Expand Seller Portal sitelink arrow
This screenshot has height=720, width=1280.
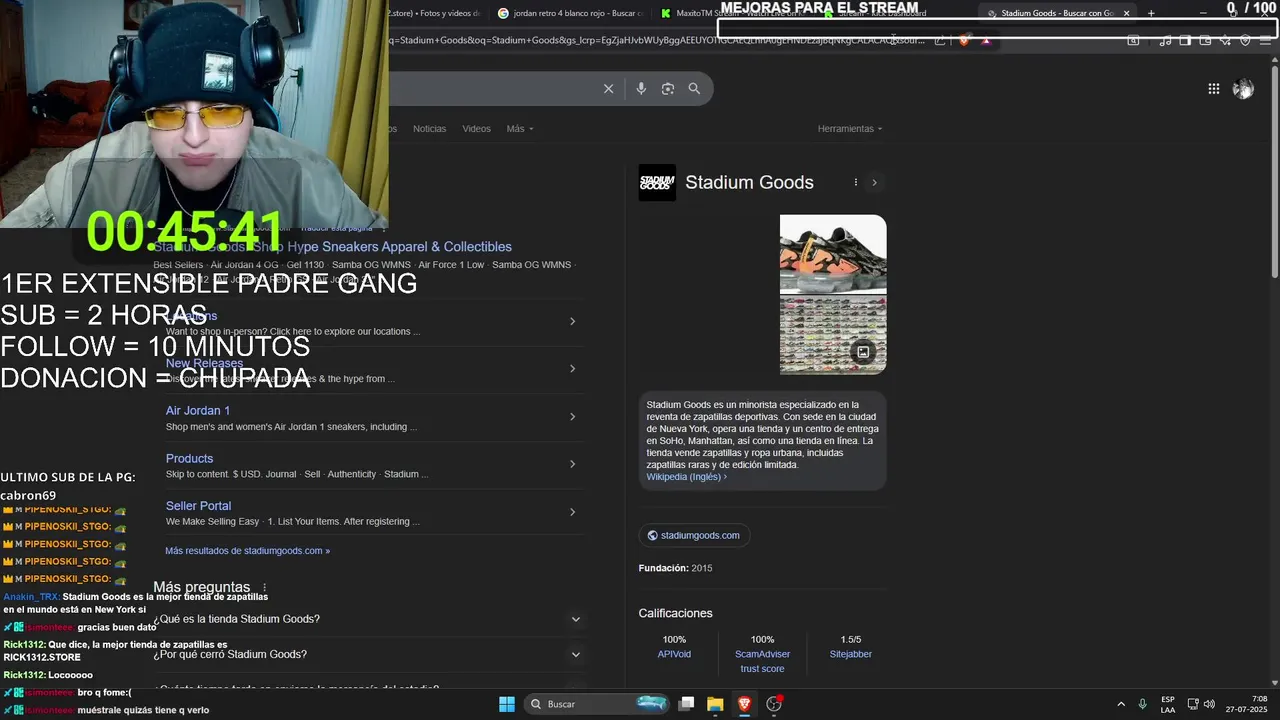tap(573, 512)
